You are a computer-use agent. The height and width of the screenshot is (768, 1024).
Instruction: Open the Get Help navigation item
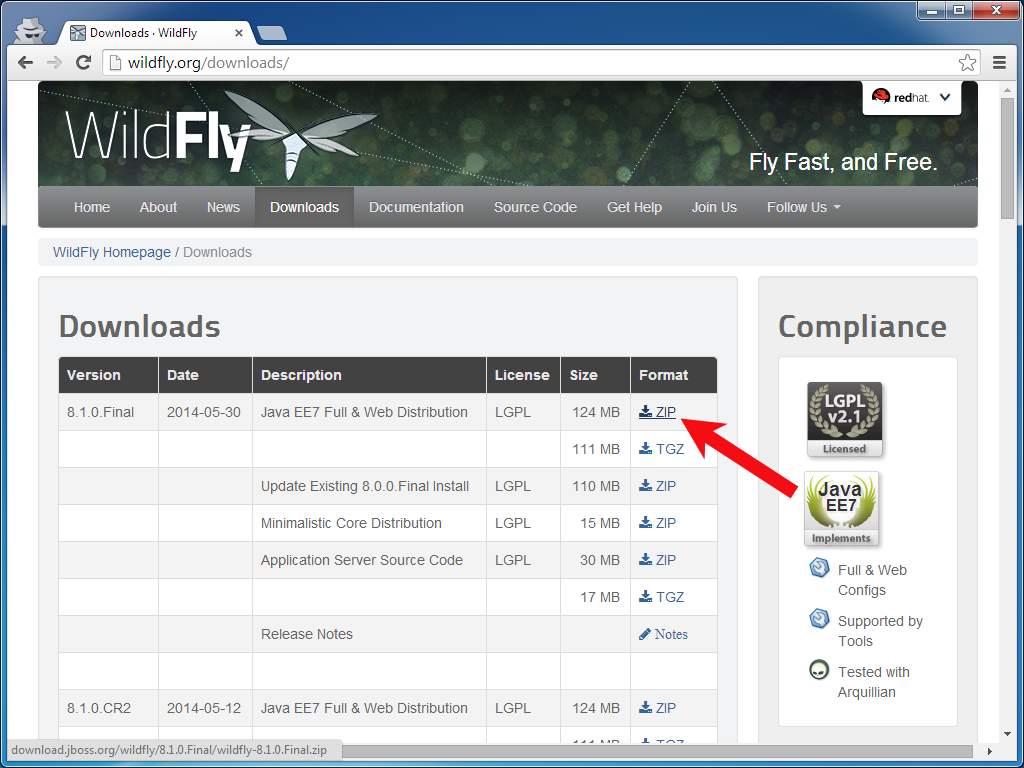pos(634,207)
